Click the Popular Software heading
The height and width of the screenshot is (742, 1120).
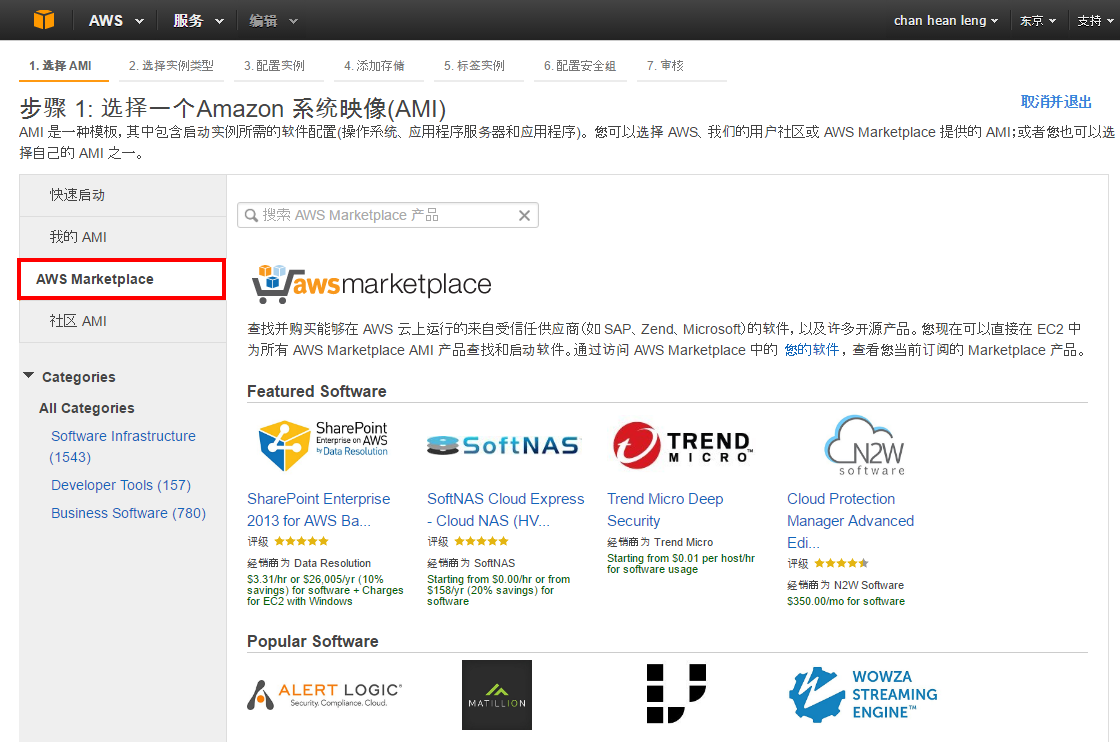click(313, 641)
